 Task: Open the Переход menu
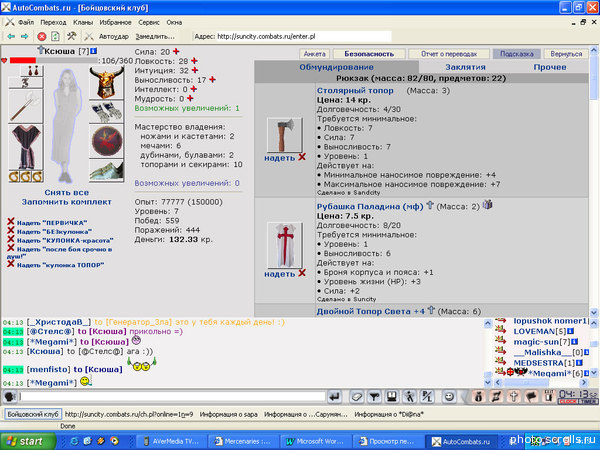[x=54, y=23]
